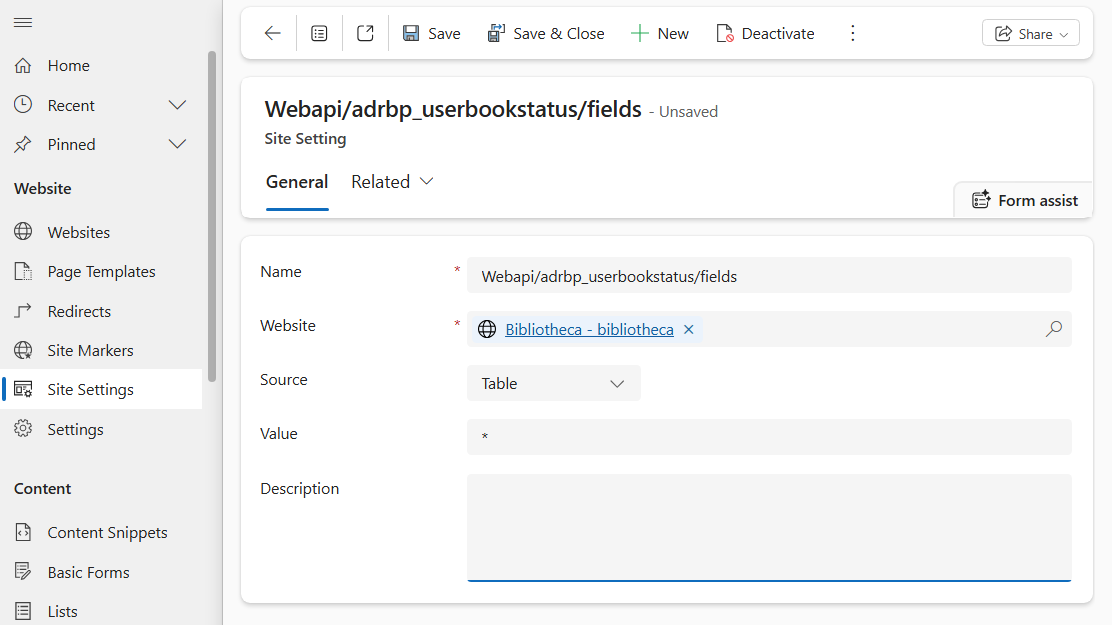Remove Bibliotheca website lookup value
The height and width of the screenshot is (625, 1112).
(x=688, y=329)
